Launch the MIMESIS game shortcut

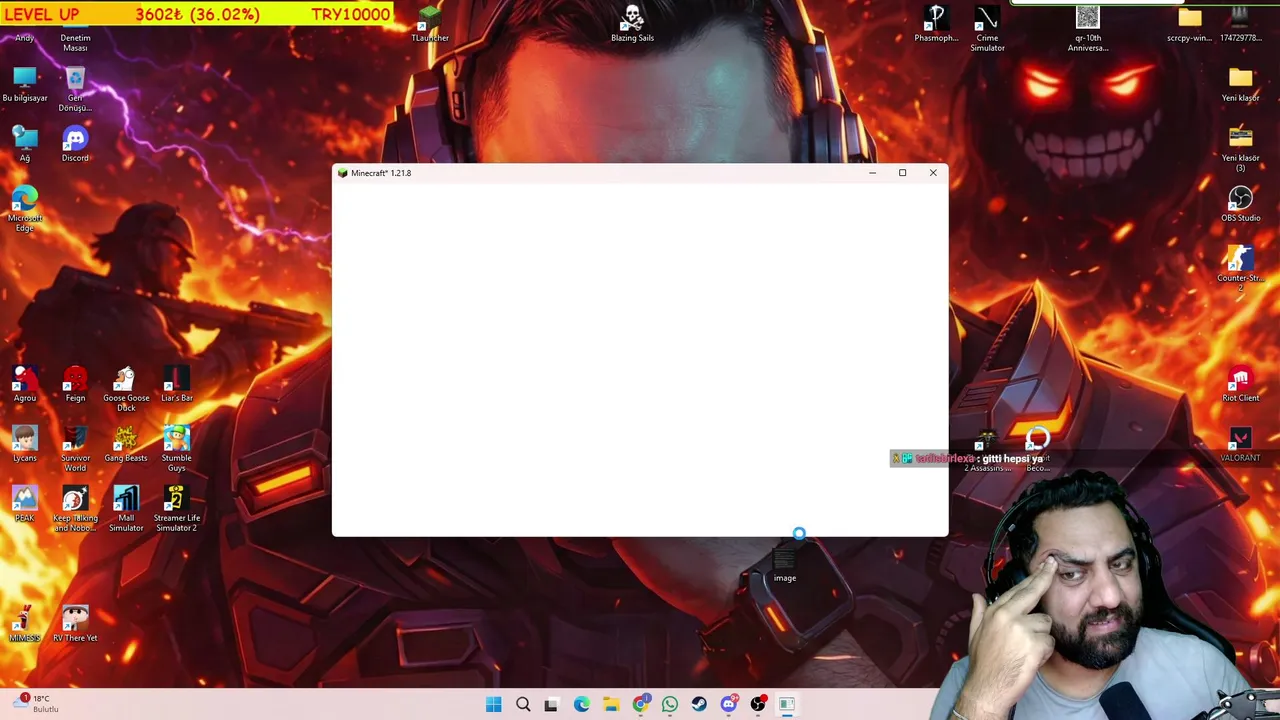tap(25, 624)
